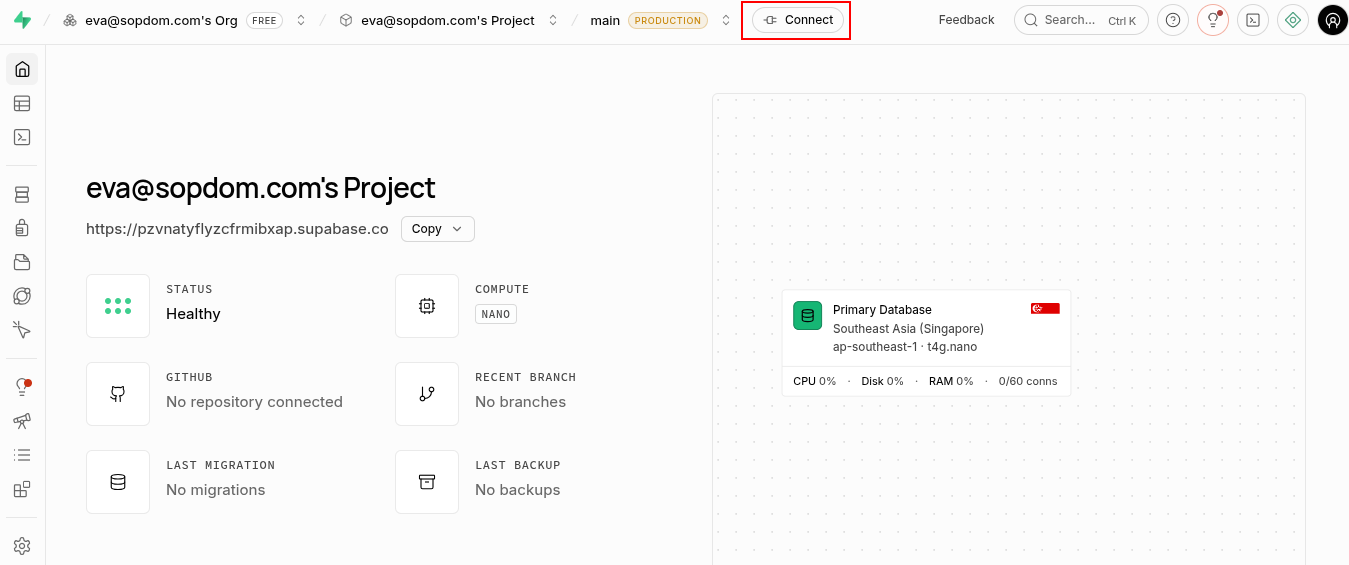The height and width of the screenshot is (565, 1349).
Task: Open the Reports telescope icon
Action: (x=22, y=421)
